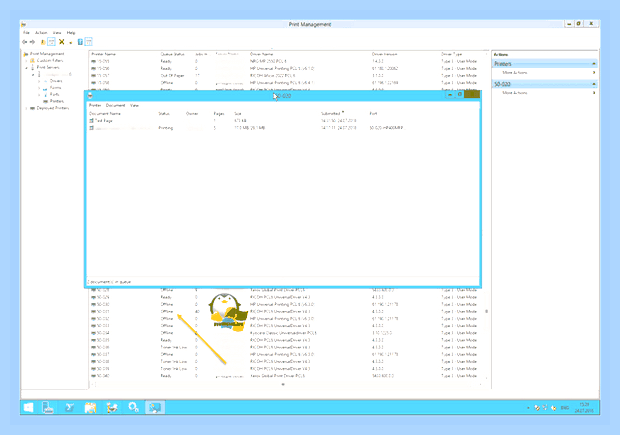The height and width of the screenshot is (435, 620).
Task: Open the Document menu in queue window
Action: click(115, 106)
